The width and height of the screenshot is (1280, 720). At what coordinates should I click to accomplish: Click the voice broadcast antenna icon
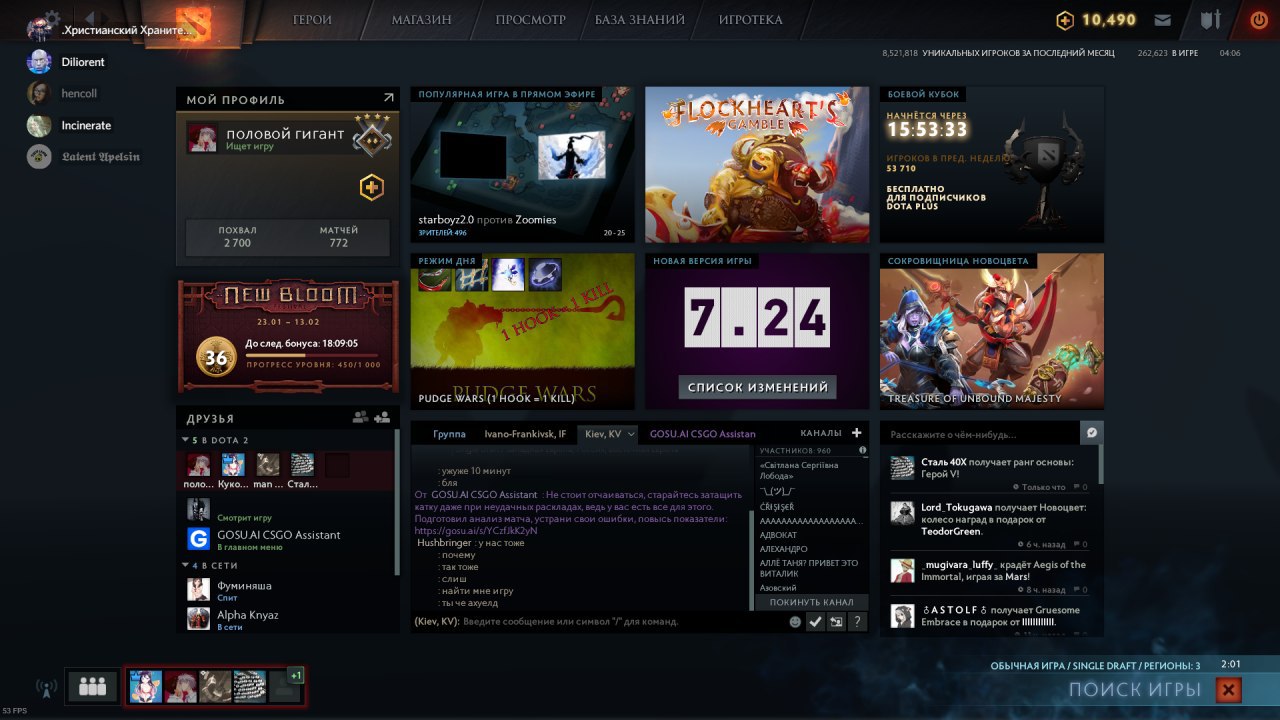coord(46,688)
